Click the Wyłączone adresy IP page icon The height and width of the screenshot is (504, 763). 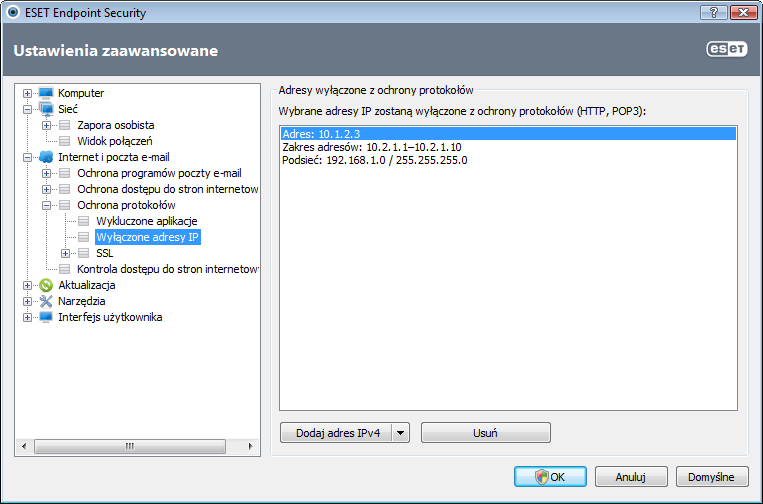(84, 237)
